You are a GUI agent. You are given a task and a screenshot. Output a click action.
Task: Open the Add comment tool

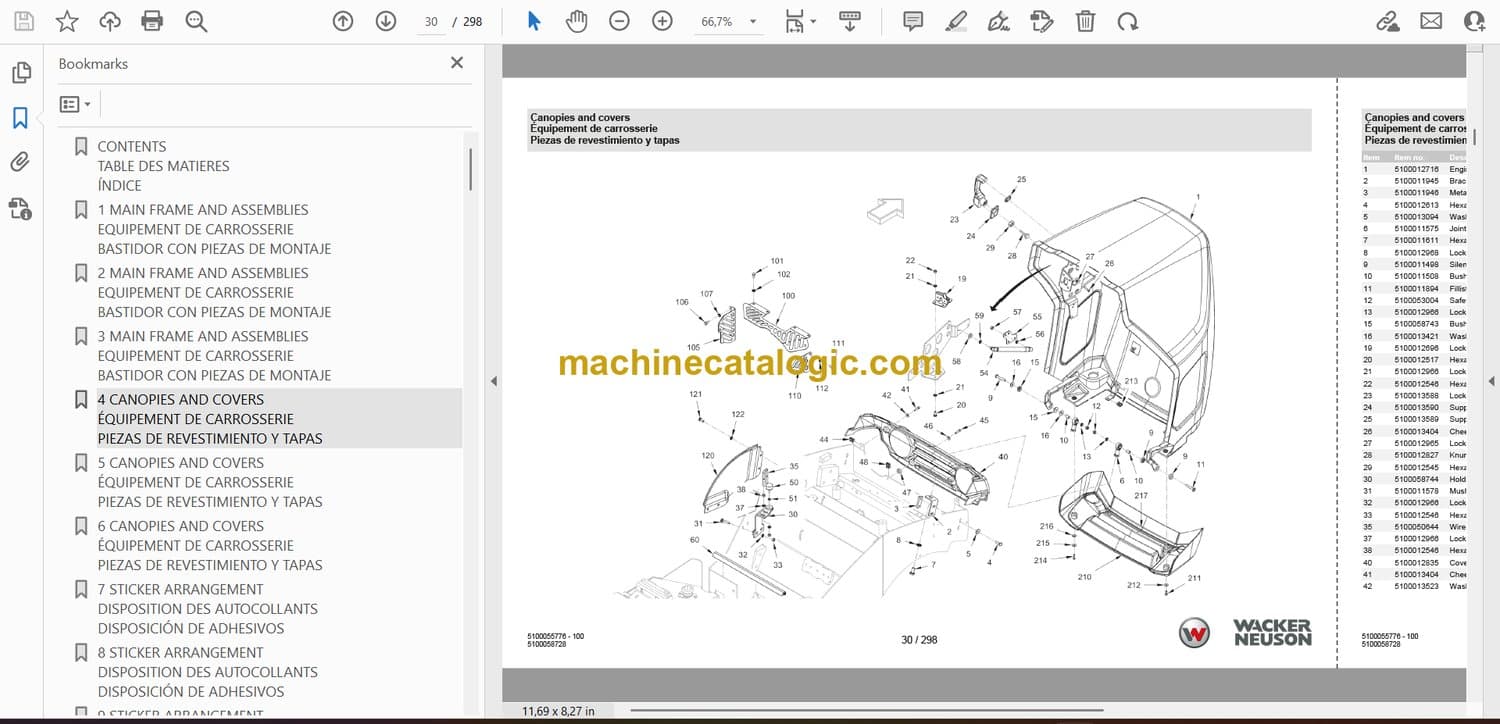(913, 21)
